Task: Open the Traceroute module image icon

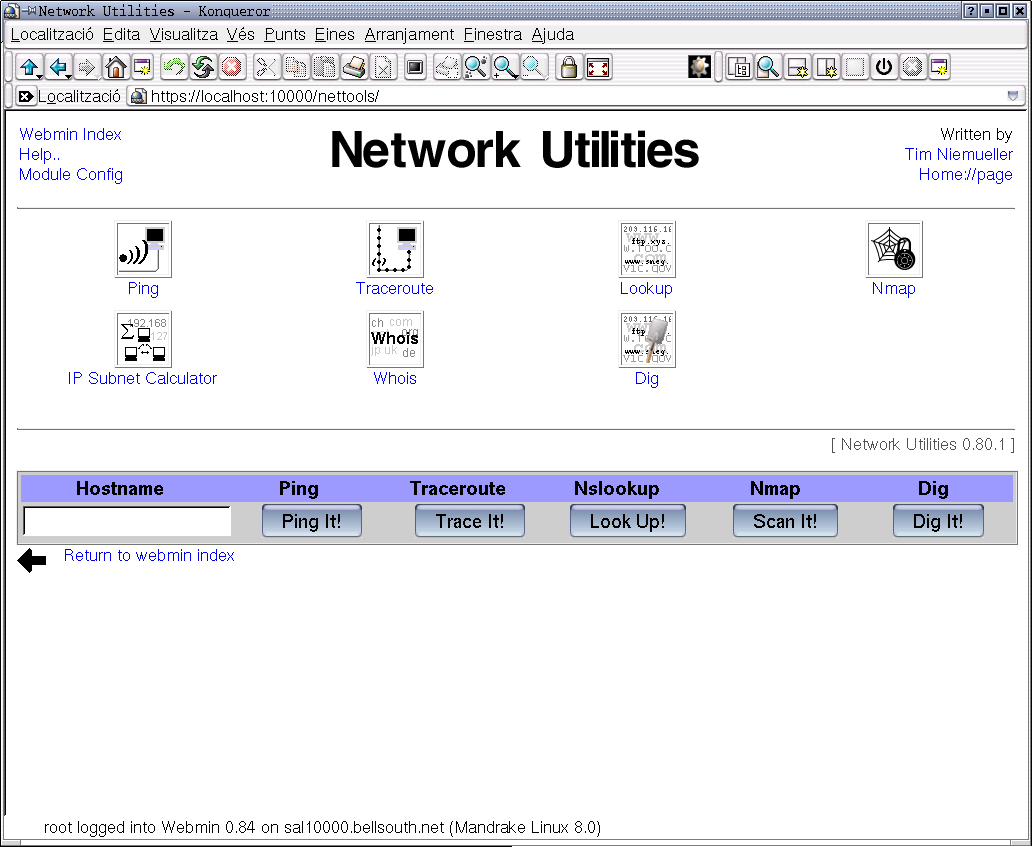Action: (x=395, y=249)
